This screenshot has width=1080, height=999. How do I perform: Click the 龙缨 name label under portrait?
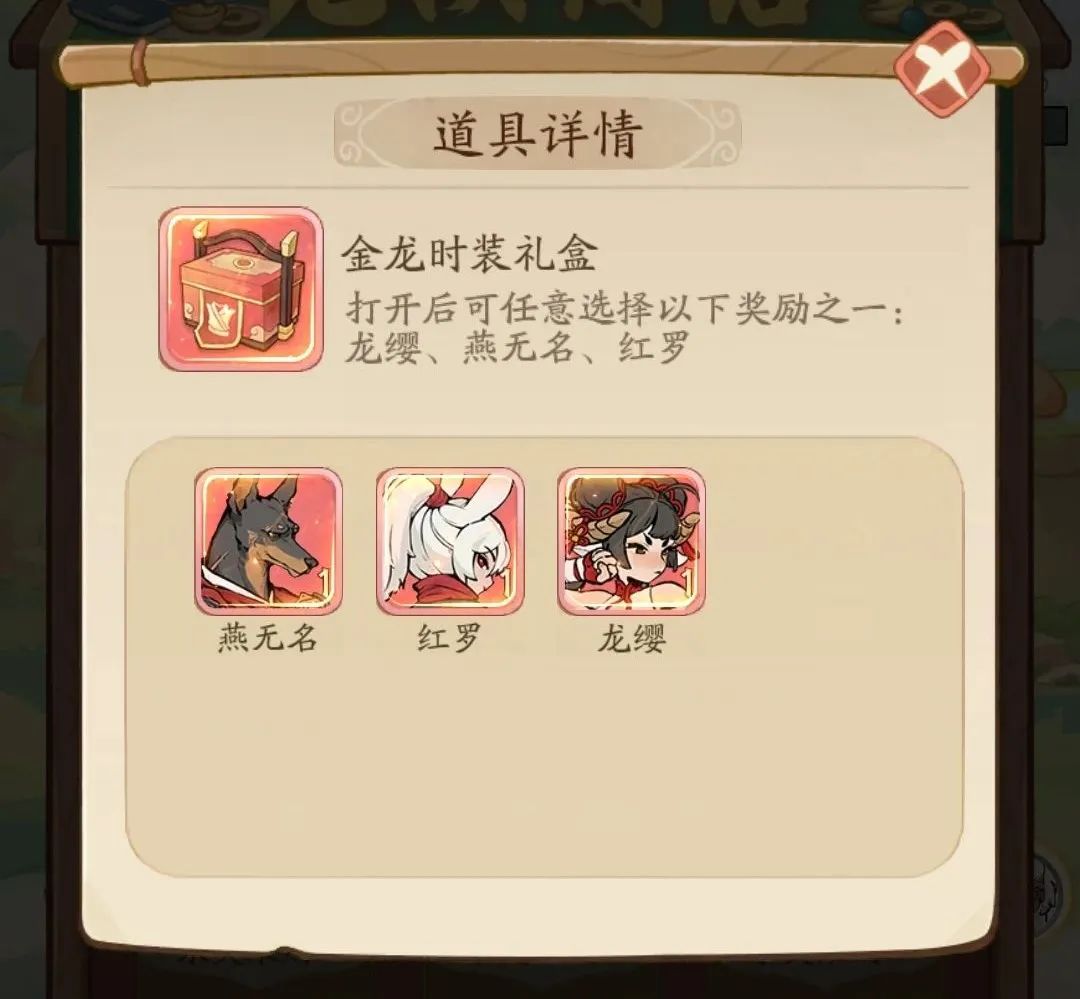pos(631,639)
